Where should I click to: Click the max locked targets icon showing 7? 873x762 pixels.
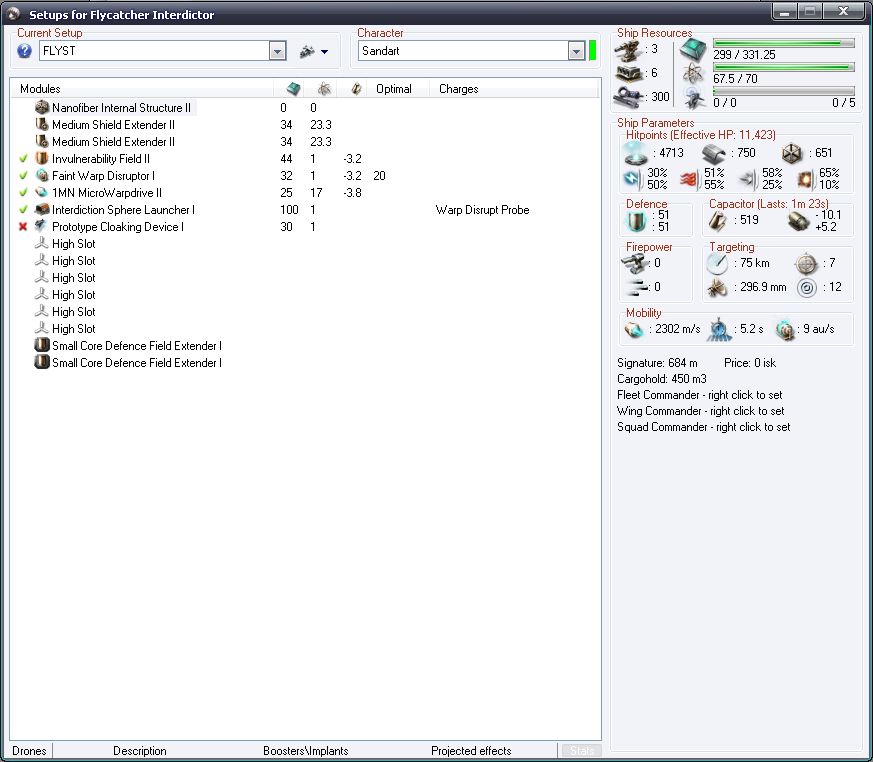(x=806, y=263)
